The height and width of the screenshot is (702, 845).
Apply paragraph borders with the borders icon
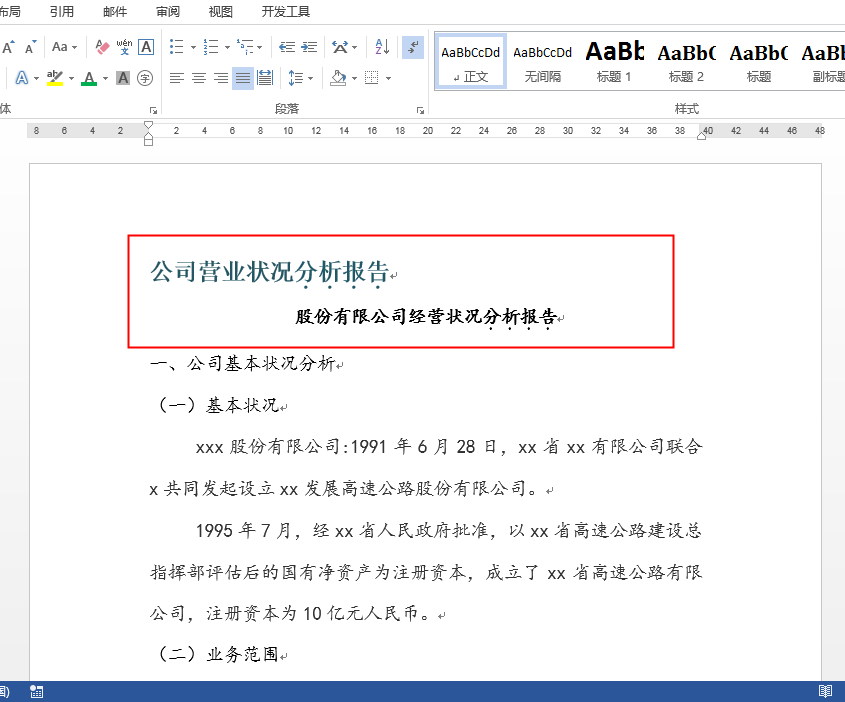point(371,78)
